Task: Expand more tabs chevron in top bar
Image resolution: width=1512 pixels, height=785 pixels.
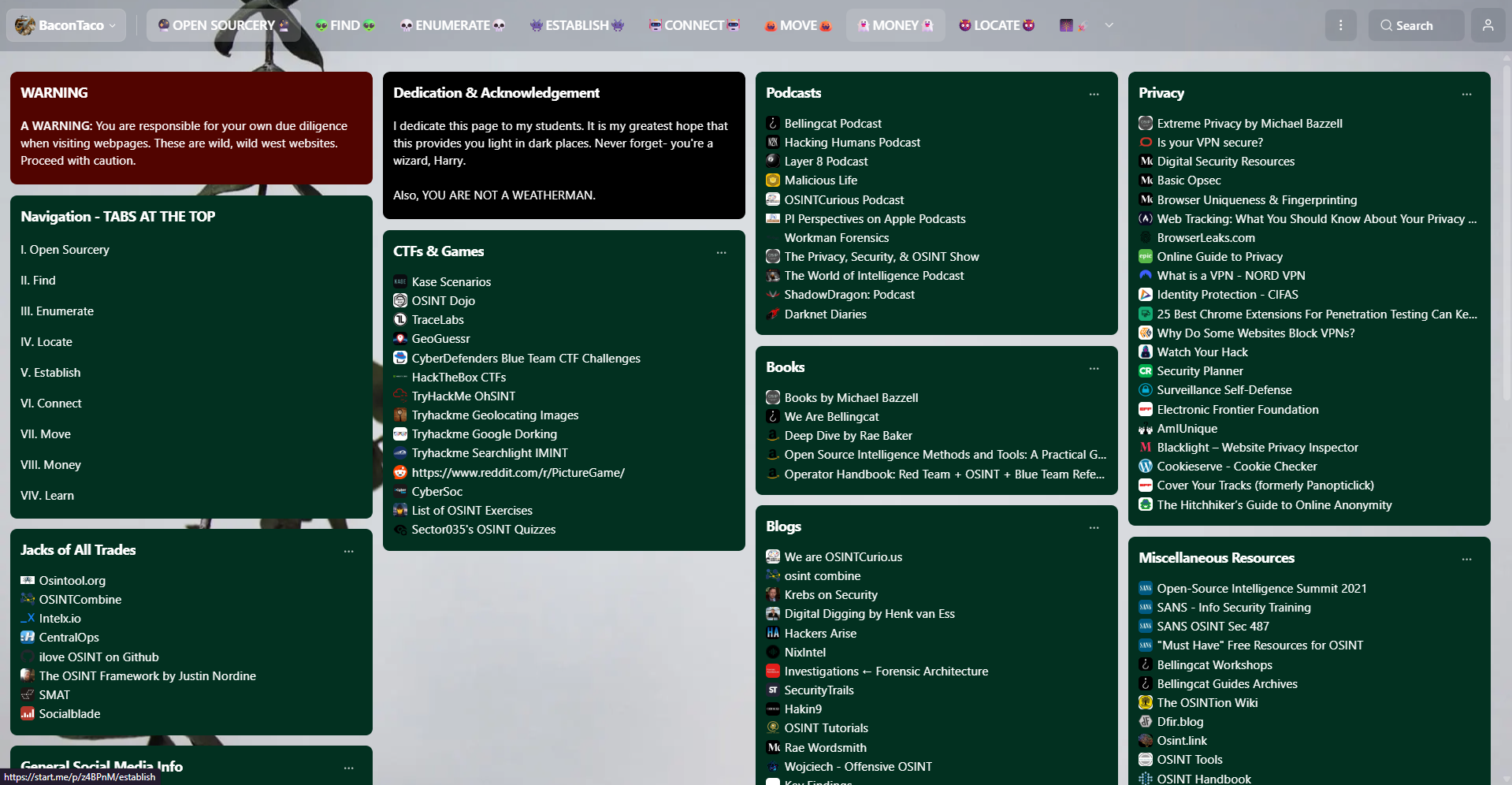Action: point(1109,25)
